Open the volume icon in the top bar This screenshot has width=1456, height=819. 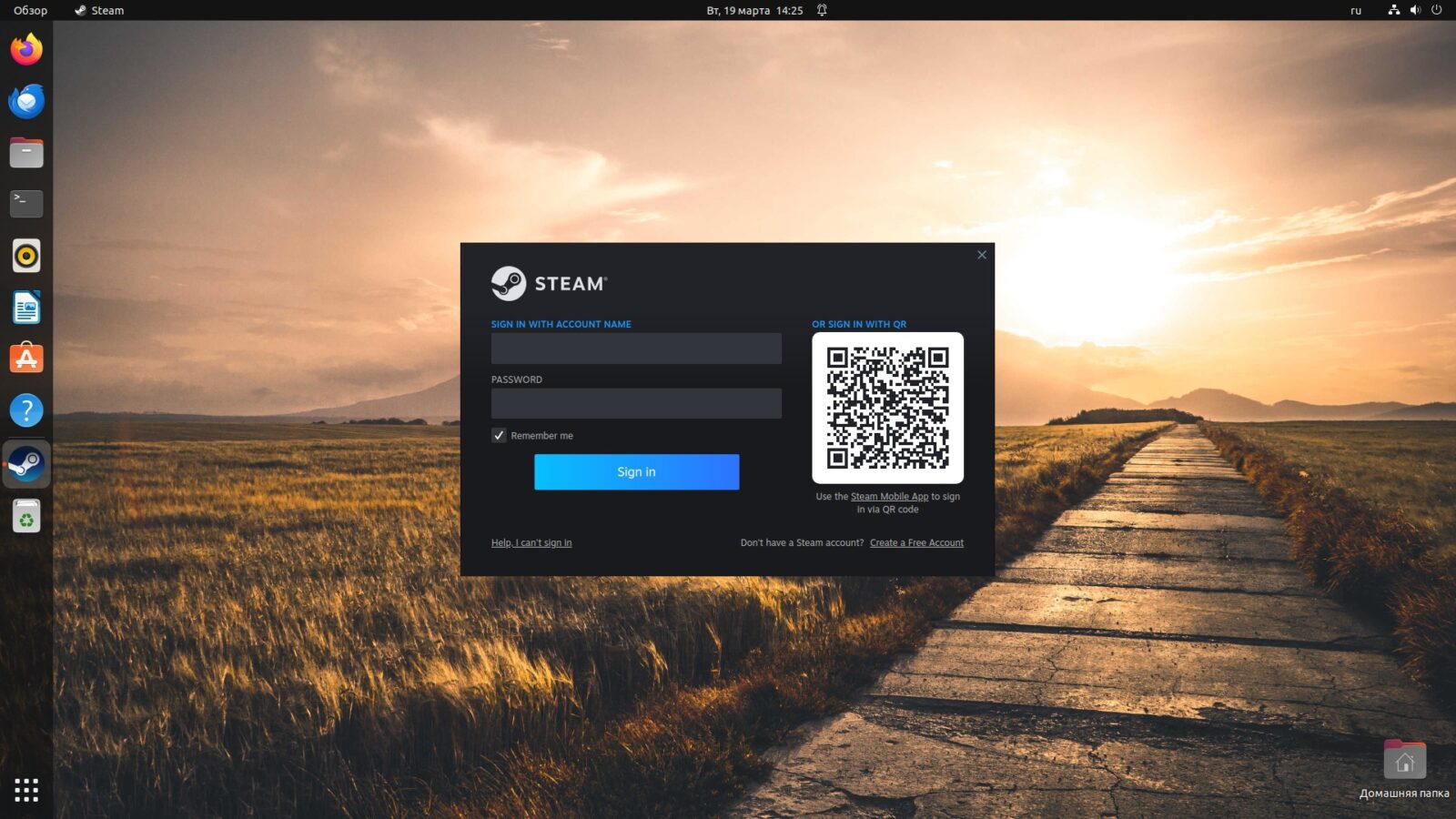coord(1415,10)
